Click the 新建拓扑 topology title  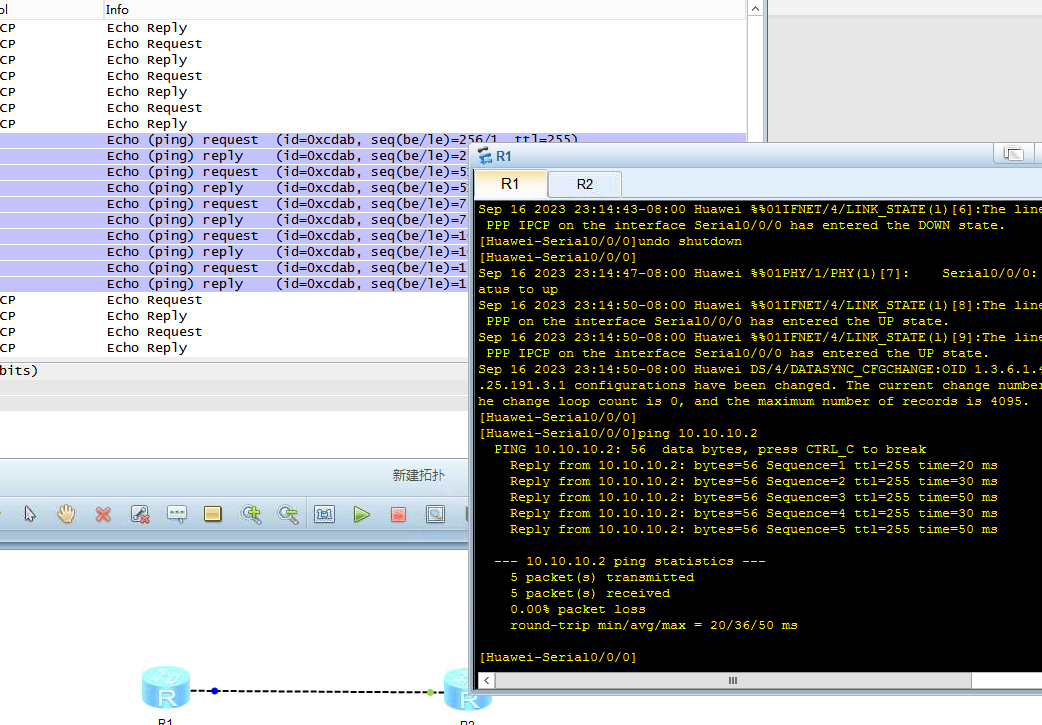[x=419, y=475]
